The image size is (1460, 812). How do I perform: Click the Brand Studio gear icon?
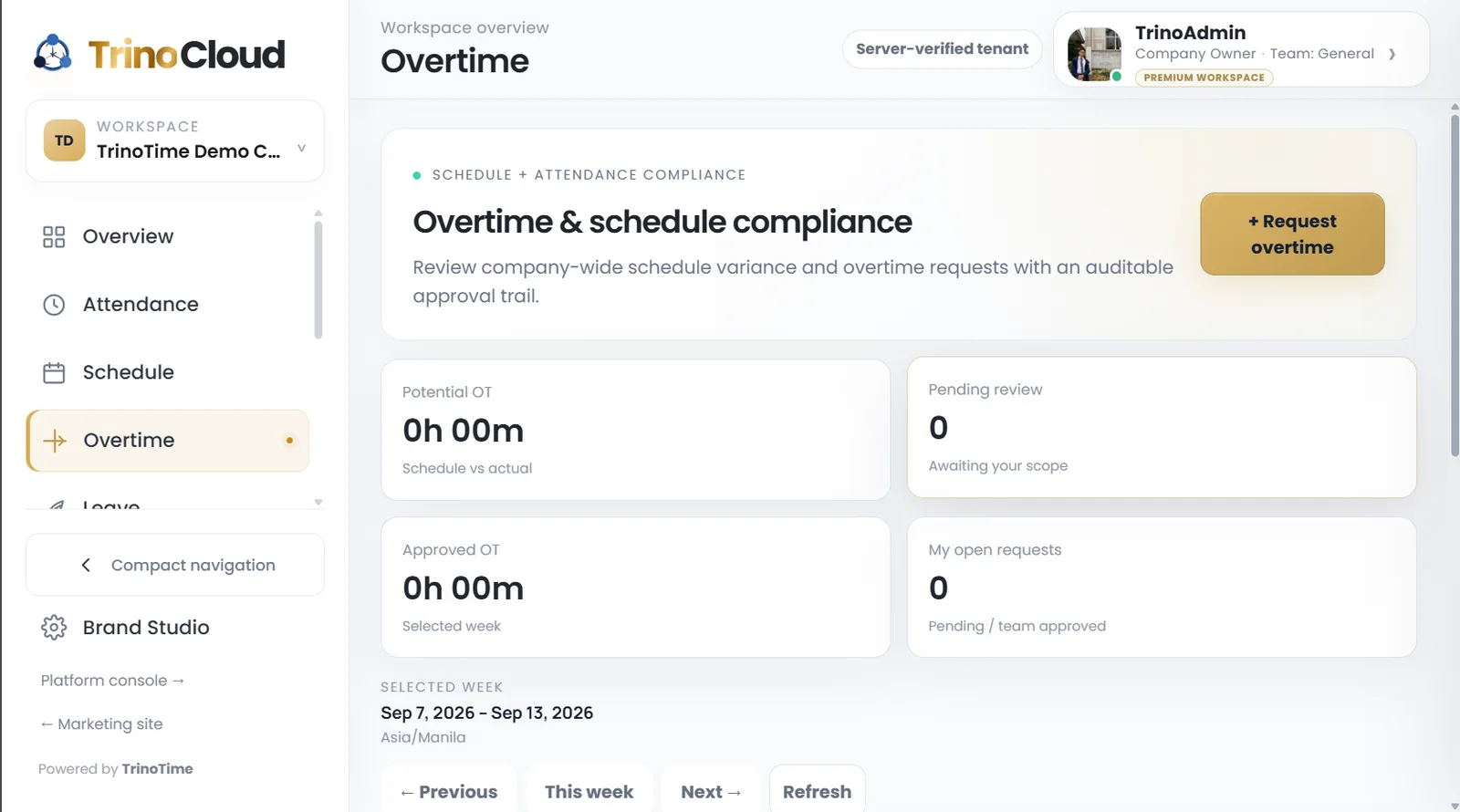pos(54,628)
